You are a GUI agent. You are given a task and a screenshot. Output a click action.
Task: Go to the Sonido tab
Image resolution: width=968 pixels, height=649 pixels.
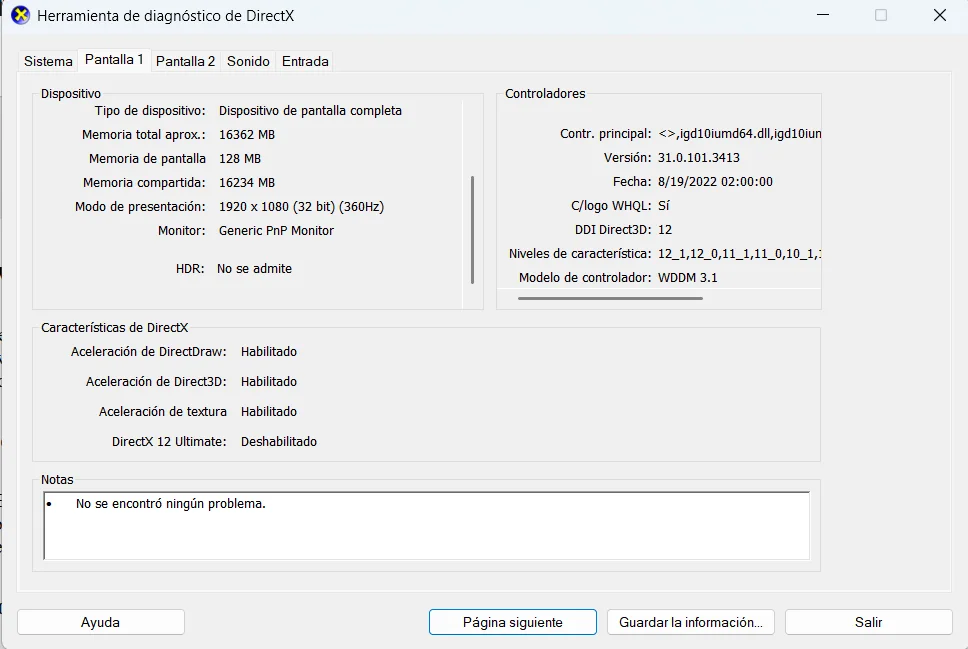point(248,61)
